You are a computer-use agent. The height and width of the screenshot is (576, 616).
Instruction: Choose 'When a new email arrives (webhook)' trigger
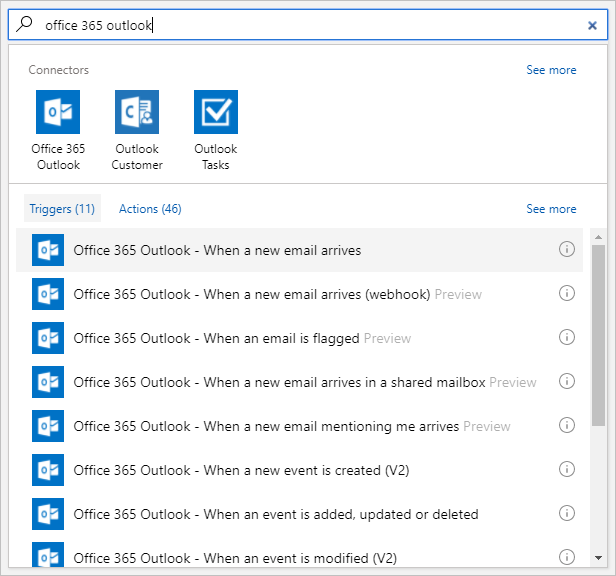[299, 294]
